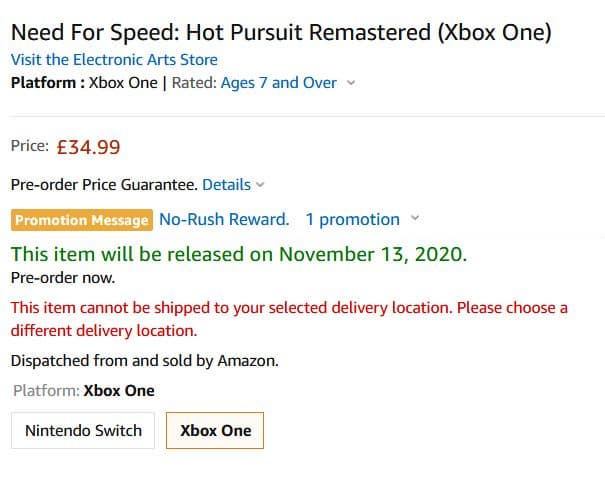Click the Pre-order Price Guarantee text
The height and width of the screenshot is (486, 605).
pos(103,184)
